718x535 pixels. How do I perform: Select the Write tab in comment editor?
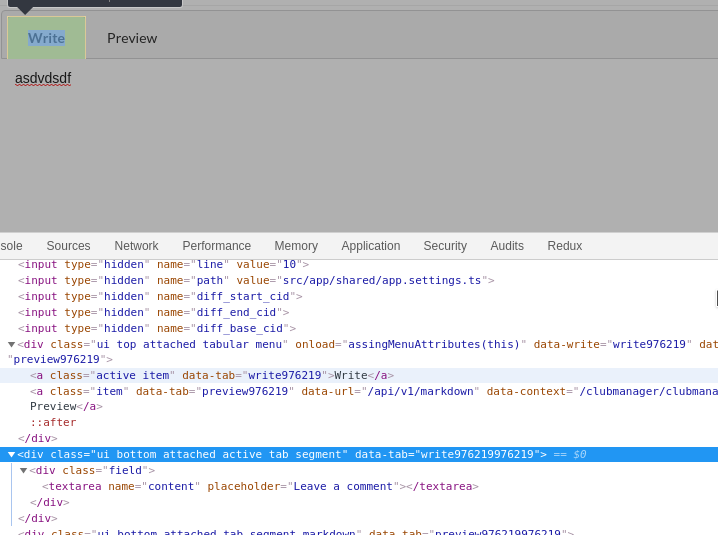point(46,38)
